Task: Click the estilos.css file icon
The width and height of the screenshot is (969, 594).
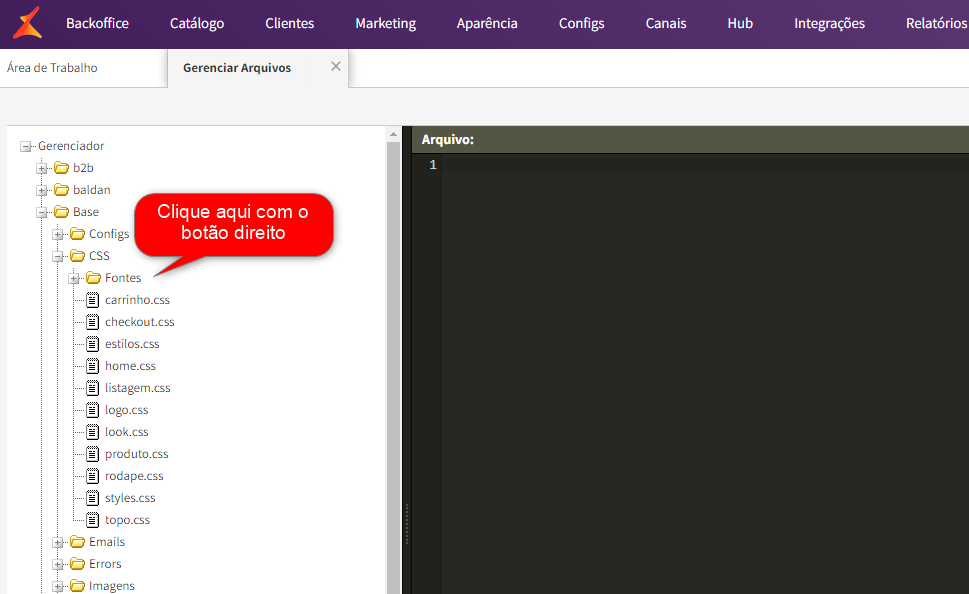Action: 93,344
